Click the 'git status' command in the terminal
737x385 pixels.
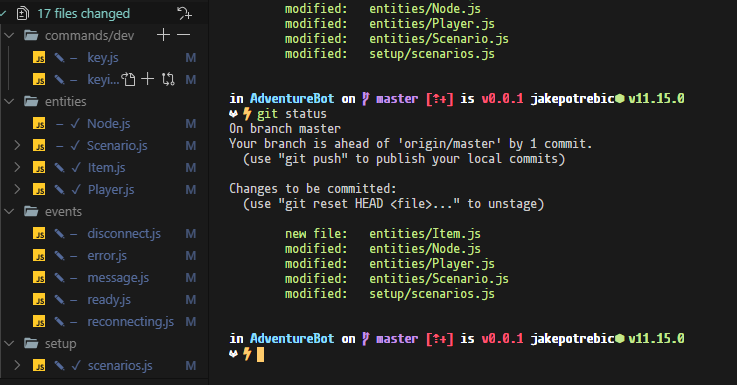(291, 114)
